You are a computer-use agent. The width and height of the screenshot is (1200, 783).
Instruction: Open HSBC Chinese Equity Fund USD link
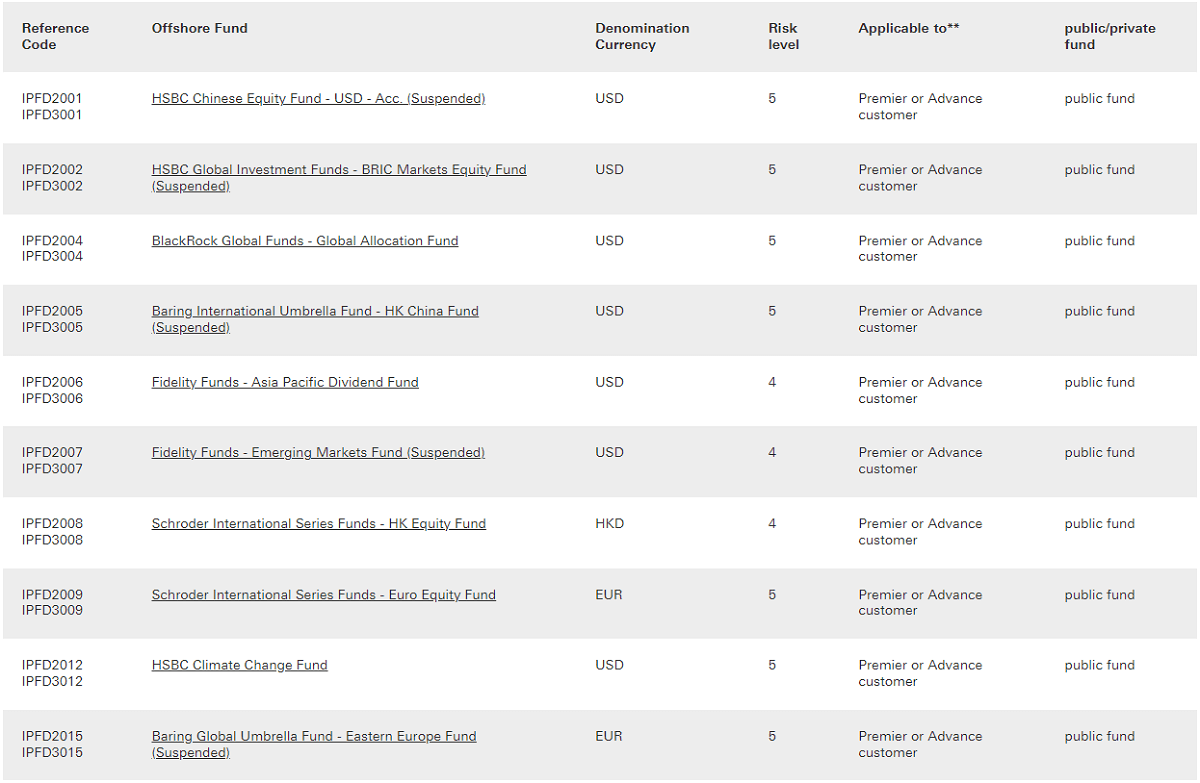click(x=318, y=99)
